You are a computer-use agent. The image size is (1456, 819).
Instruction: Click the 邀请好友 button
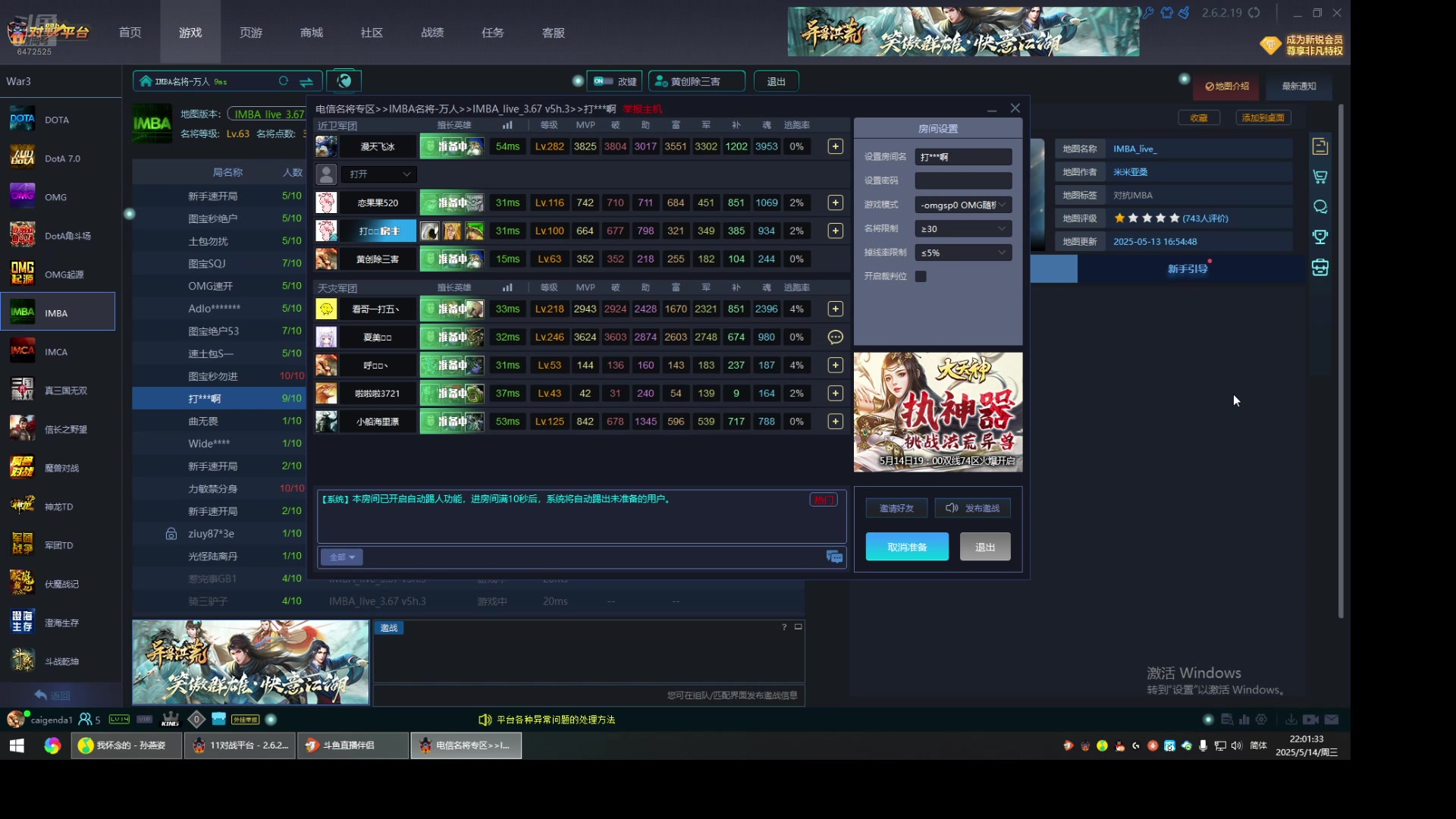(x=896, y=508)
